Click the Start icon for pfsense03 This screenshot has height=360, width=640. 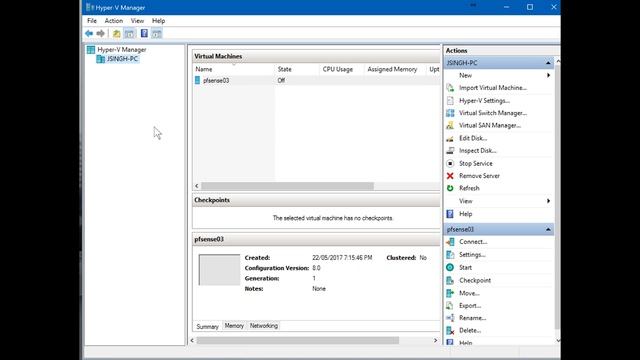click(x=450, y=267)
